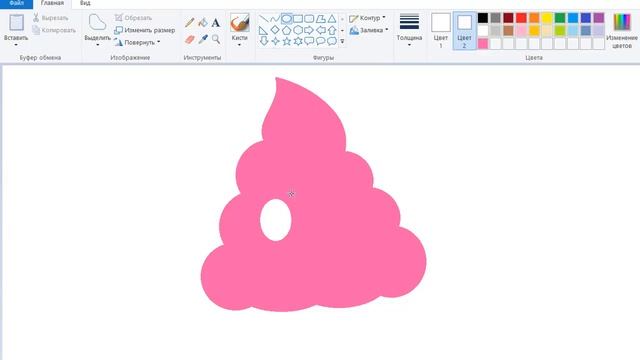Click the Обрезать crop button
The image size is (640, 360).
pos(133,18)
